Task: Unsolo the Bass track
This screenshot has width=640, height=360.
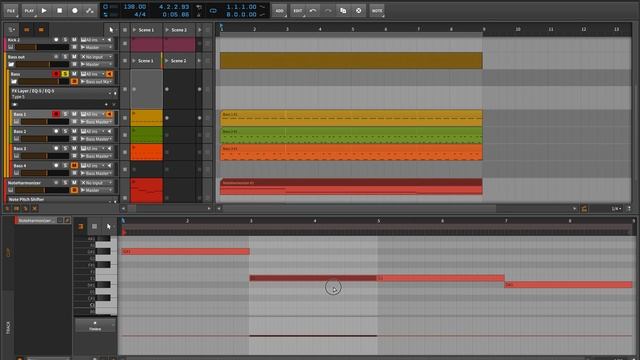Action: [65, 74]
